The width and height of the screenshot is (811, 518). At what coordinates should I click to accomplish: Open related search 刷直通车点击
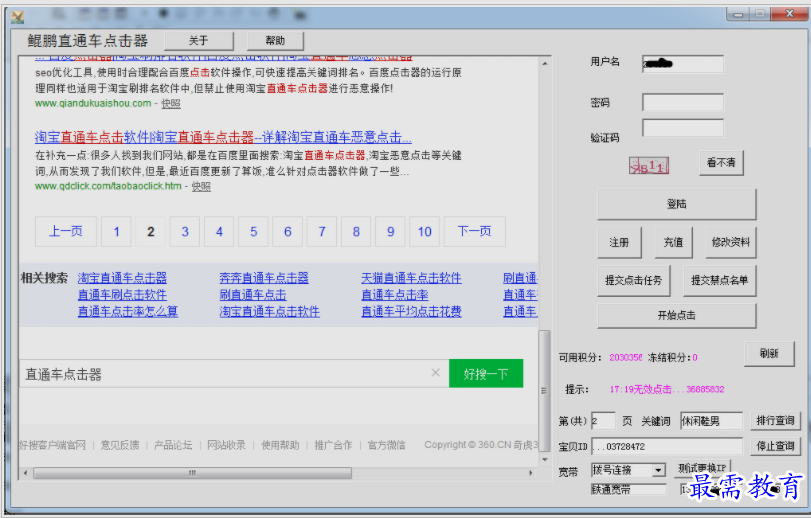click(x=253, y=295)
